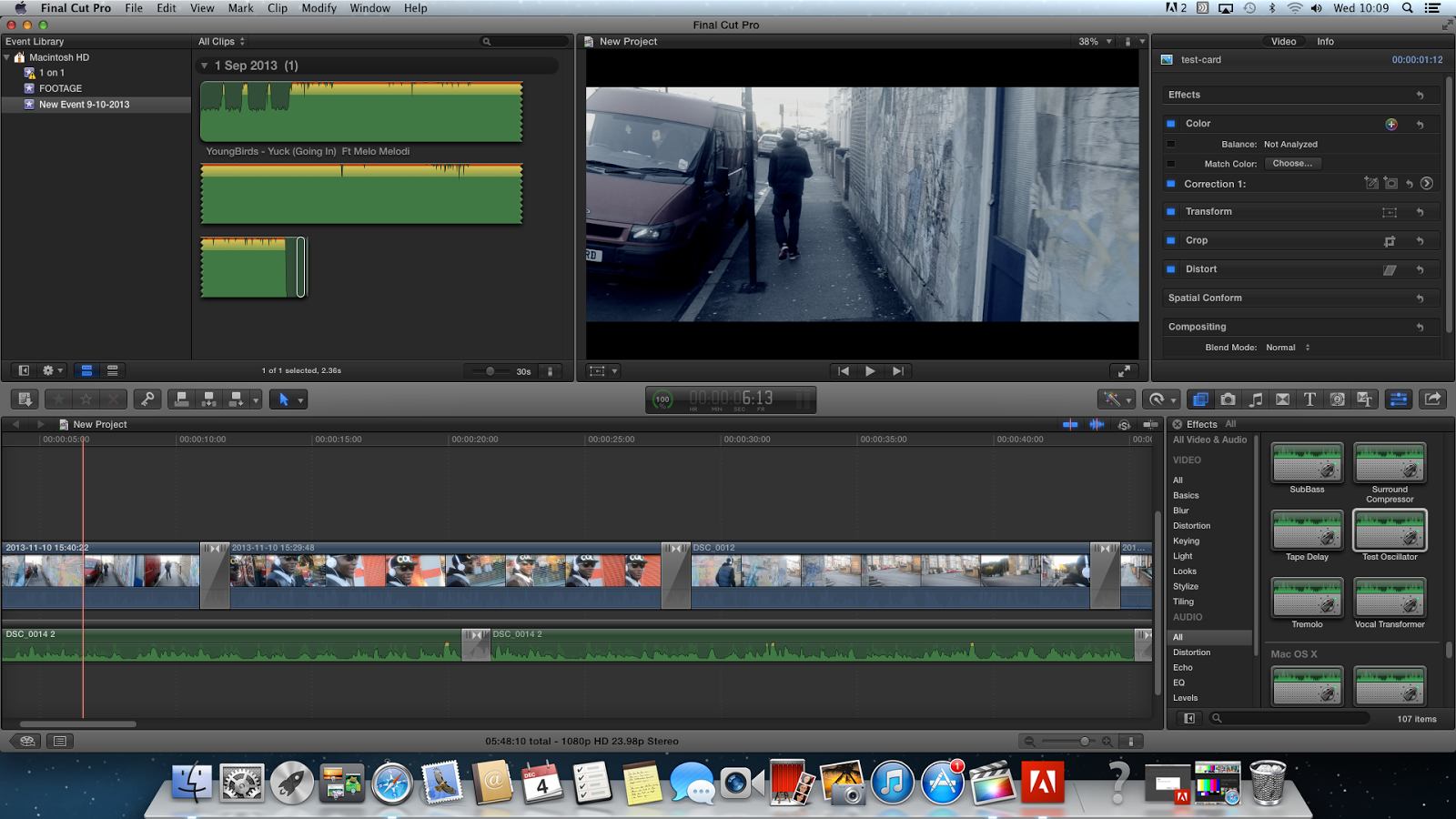Select the Keying effects category
Image resolution: width=1456 pixels, height=819 pixels.
(x=1186, y=541)
